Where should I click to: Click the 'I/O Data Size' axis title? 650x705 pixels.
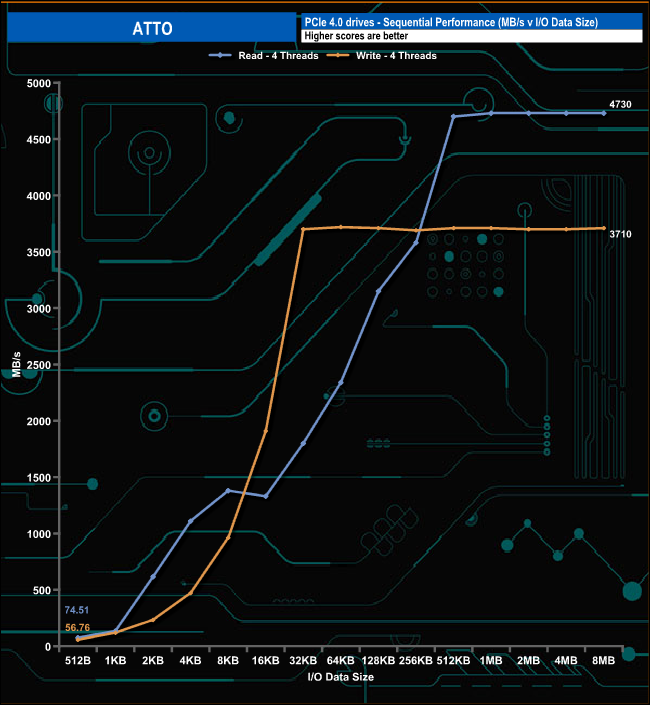341,677
